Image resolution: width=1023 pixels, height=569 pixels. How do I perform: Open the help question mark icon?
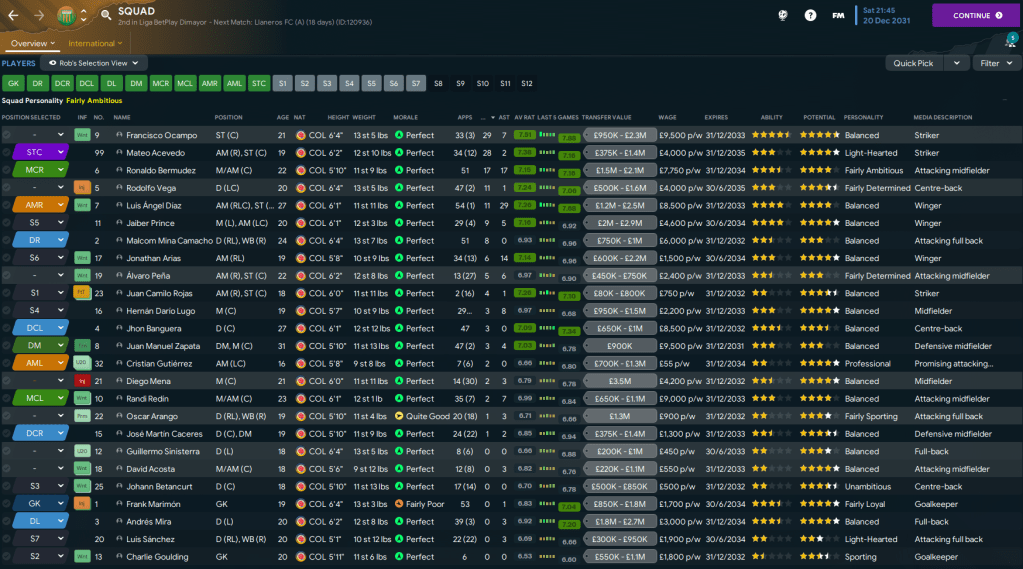point(810,15)
